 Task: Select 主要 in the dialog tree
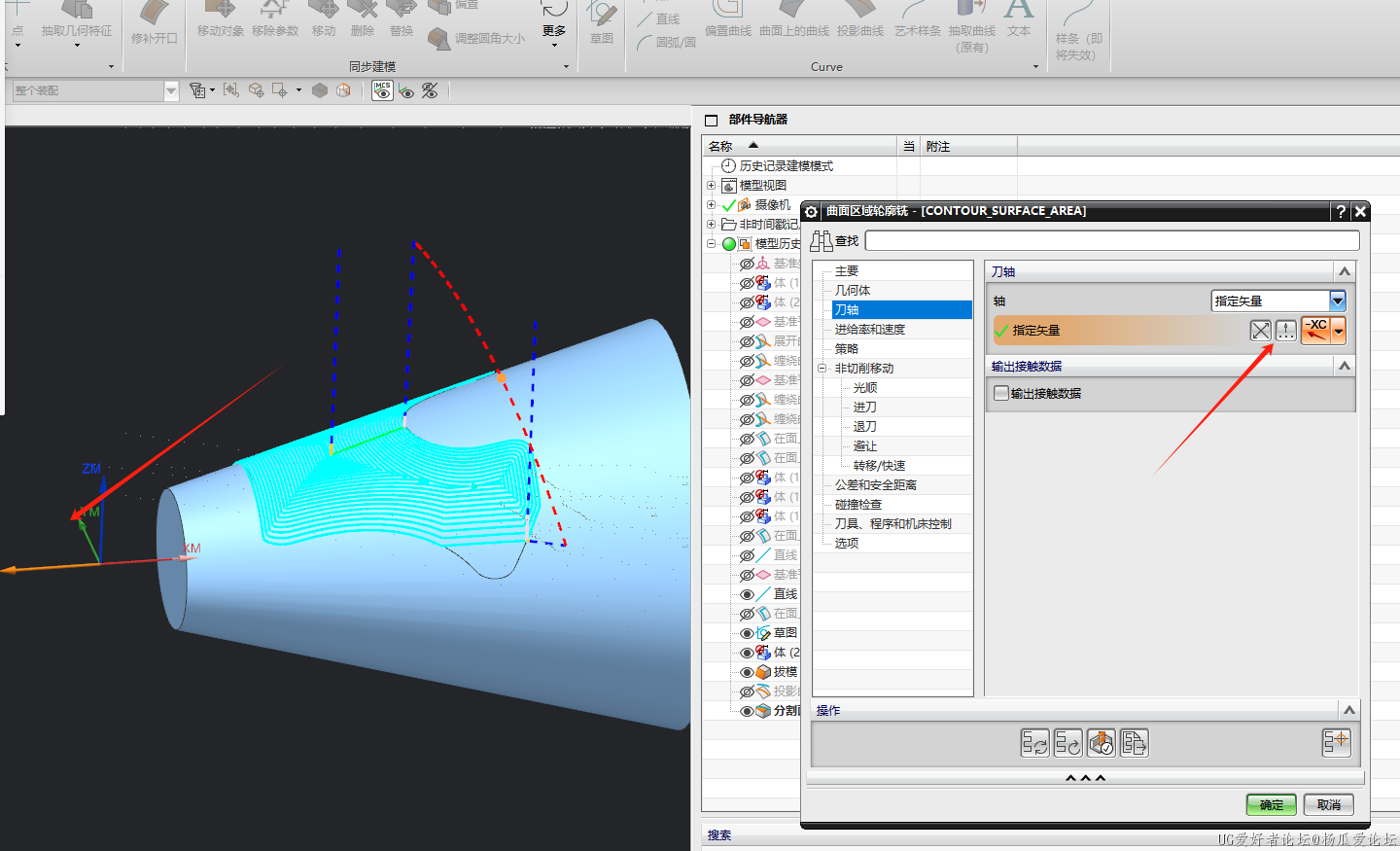(847, 271)
